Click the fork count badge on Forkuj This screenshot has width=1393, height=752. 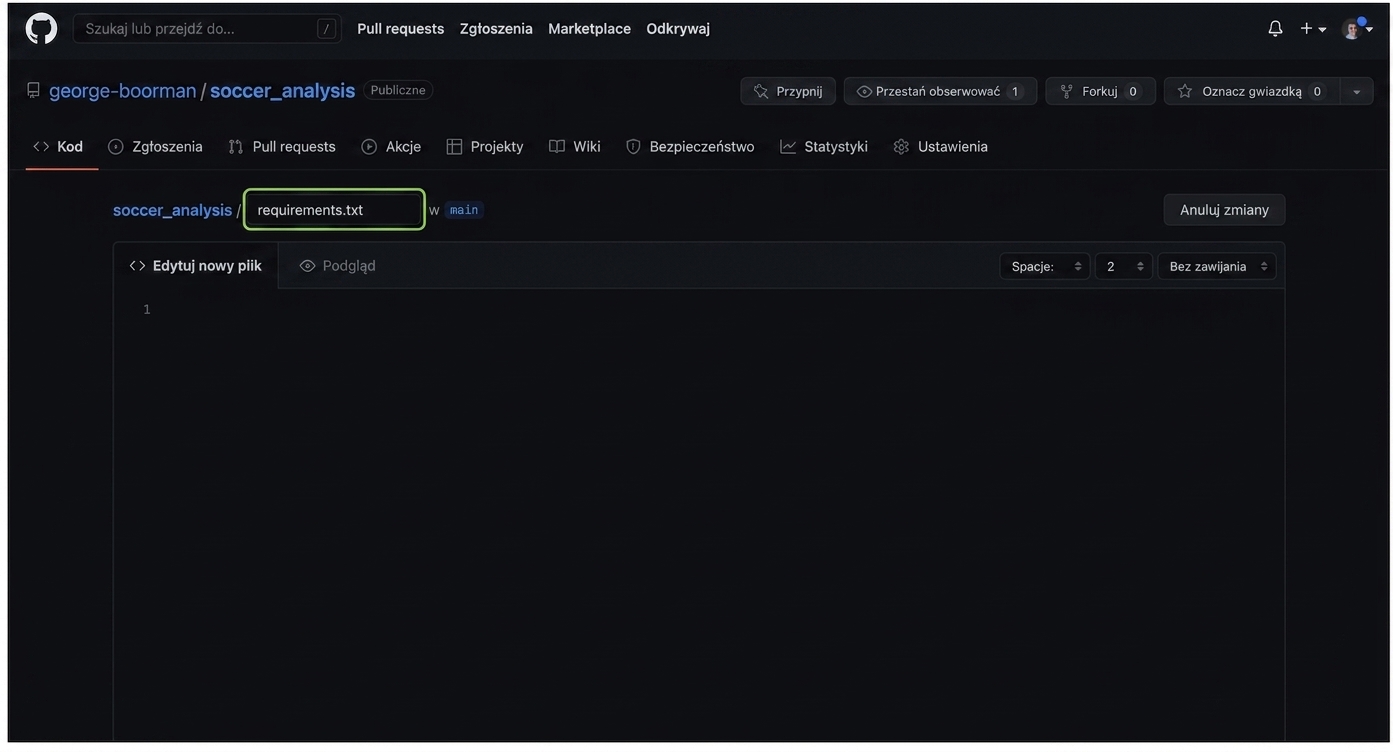tap(1133, 92)
